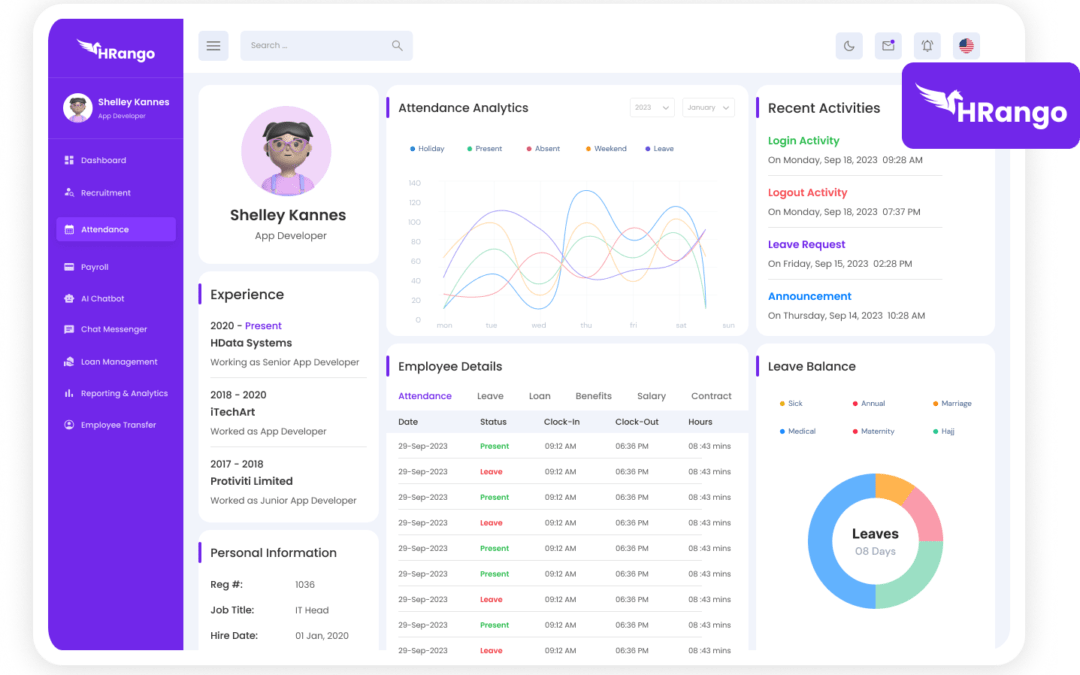Click the Loan Management sidebar icon
Screen dimensions: 1080x675
click(x=69, y=361)
